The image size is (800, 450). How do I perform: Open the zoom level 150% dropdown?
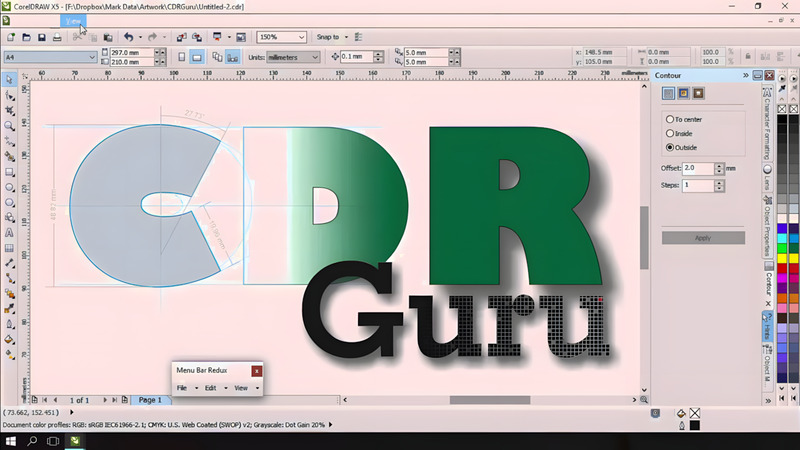[301, 37]
